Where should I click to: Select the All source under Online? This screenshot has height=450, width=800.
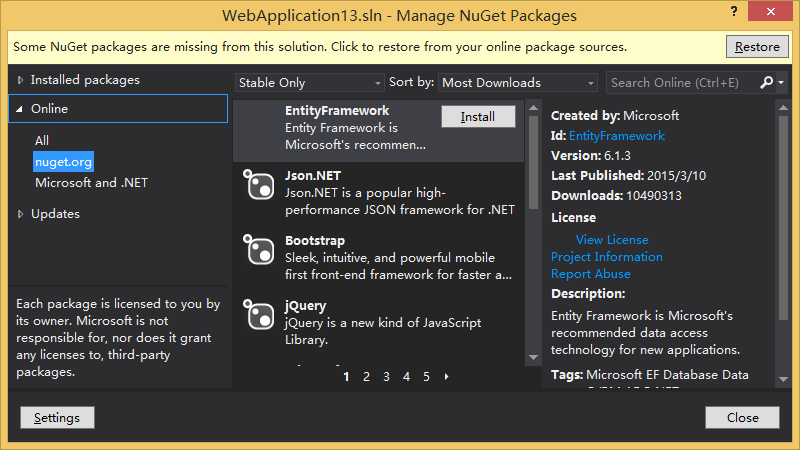point(42,140)
